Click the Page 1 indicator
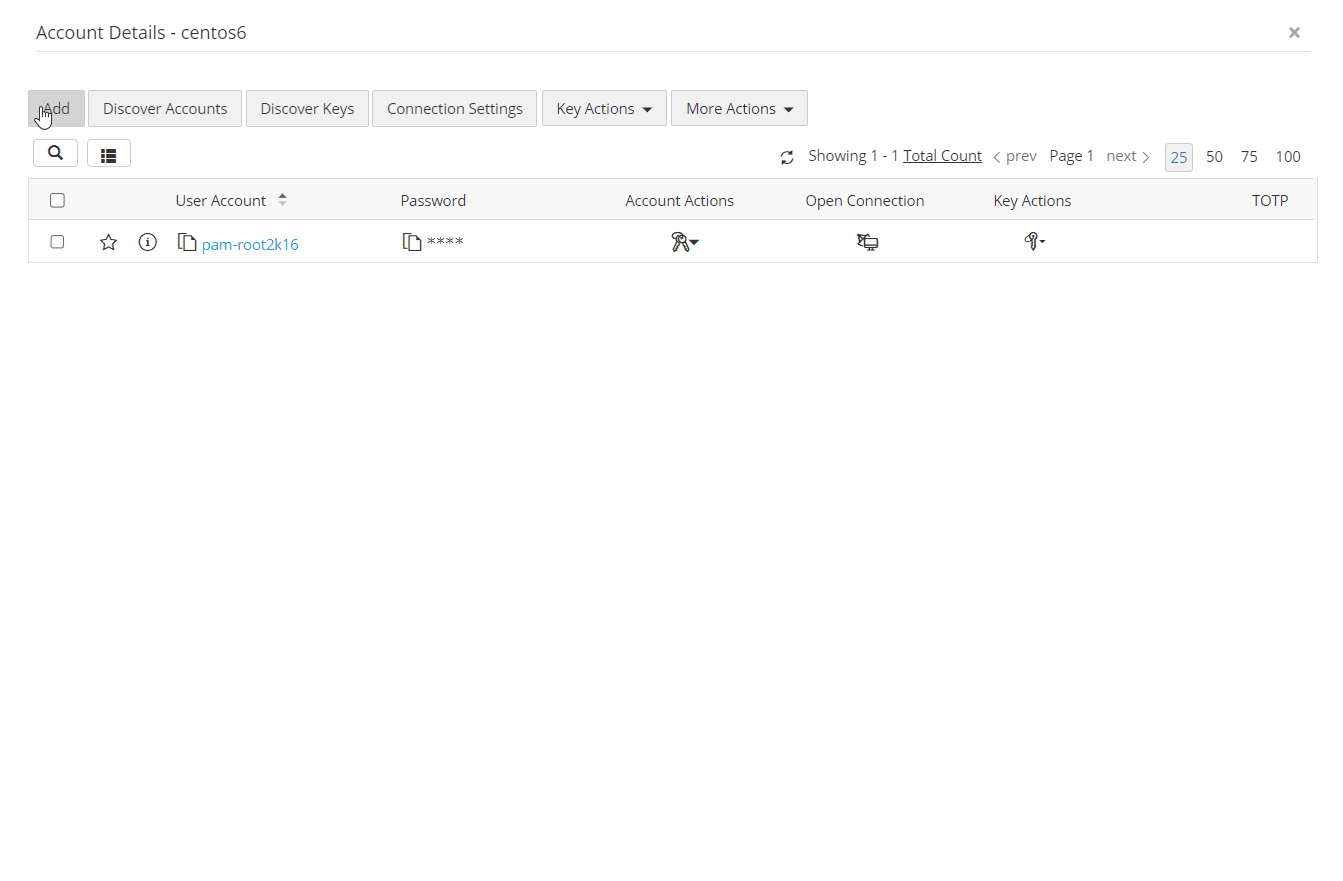Image resolution: width=1343 pixels, height=881 pixels. (x=1072, y=156)
